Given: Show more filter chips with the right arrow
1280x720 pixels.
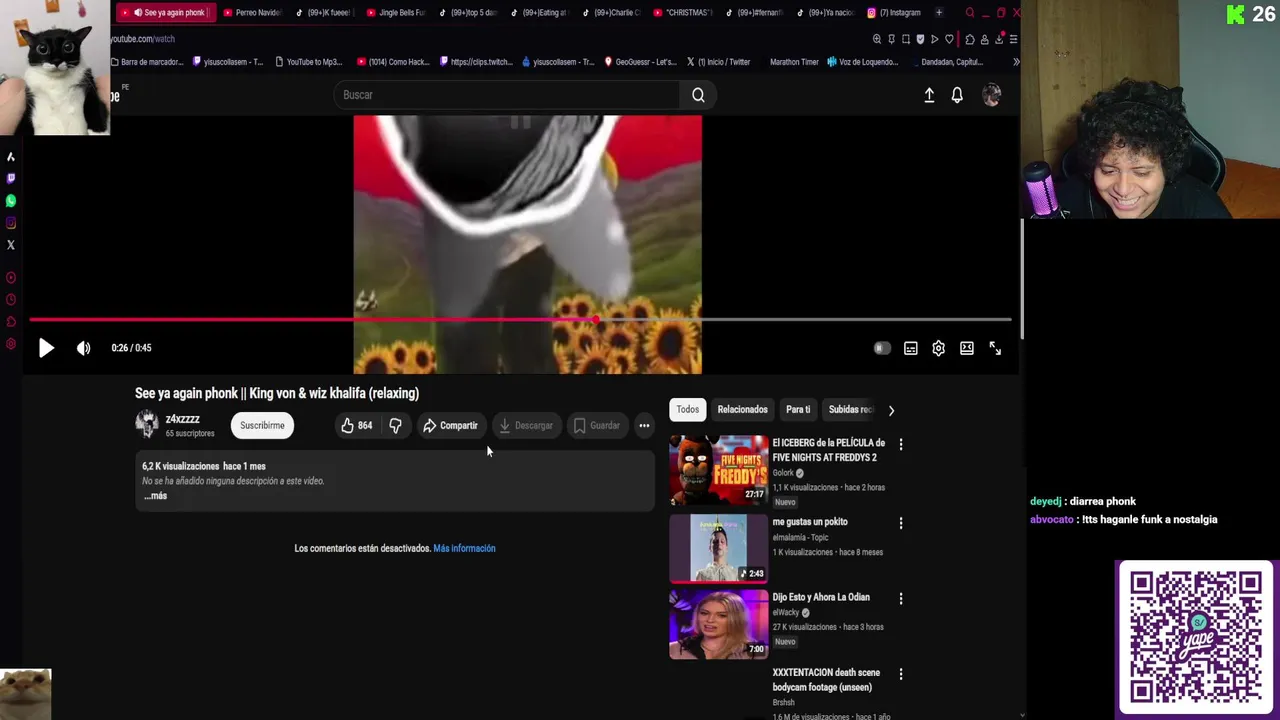Looking at the screenshot, I should pos(891,410).
